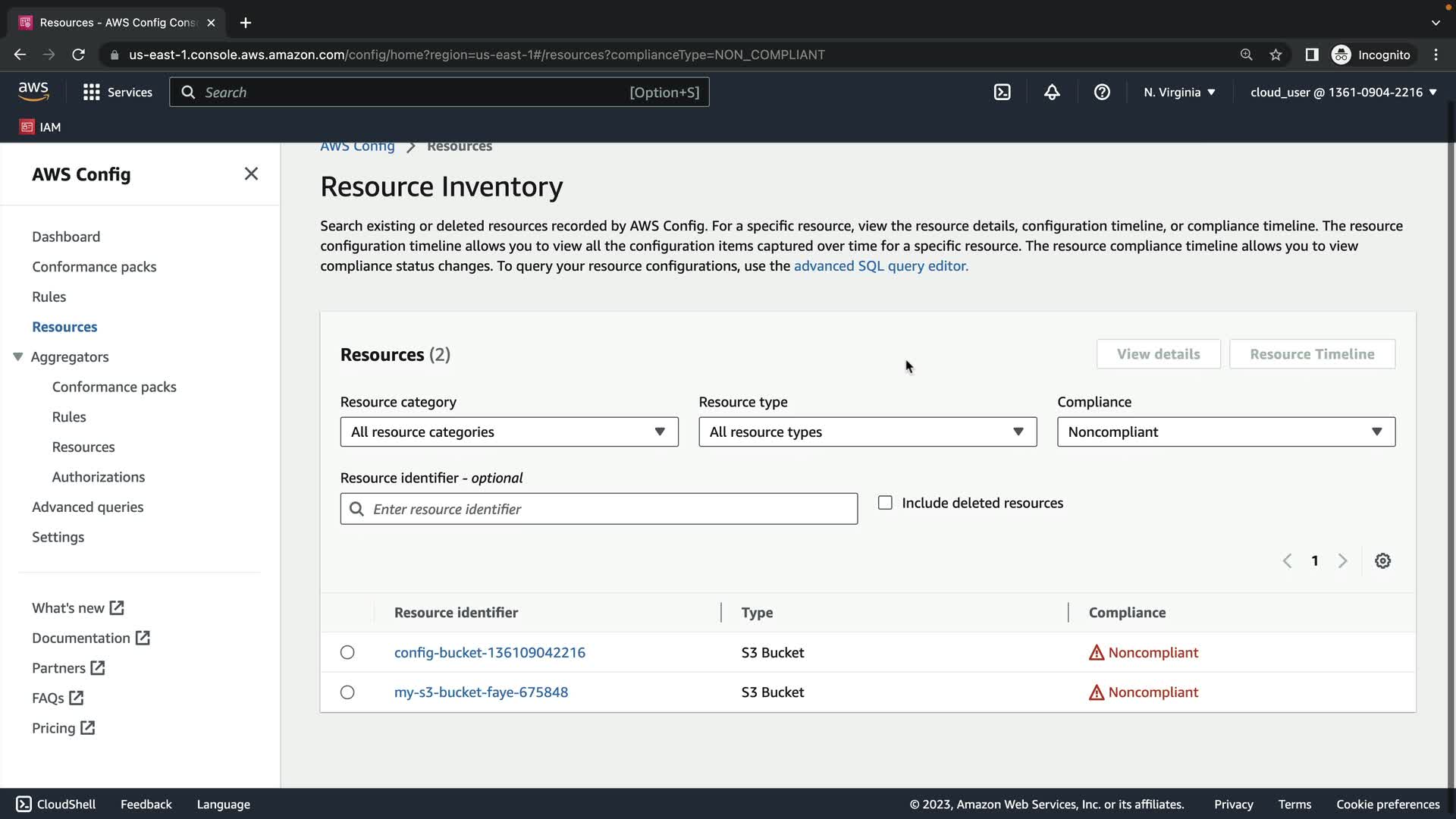
Task: Open the Resource category dropdown
Action: coord(509,432)
